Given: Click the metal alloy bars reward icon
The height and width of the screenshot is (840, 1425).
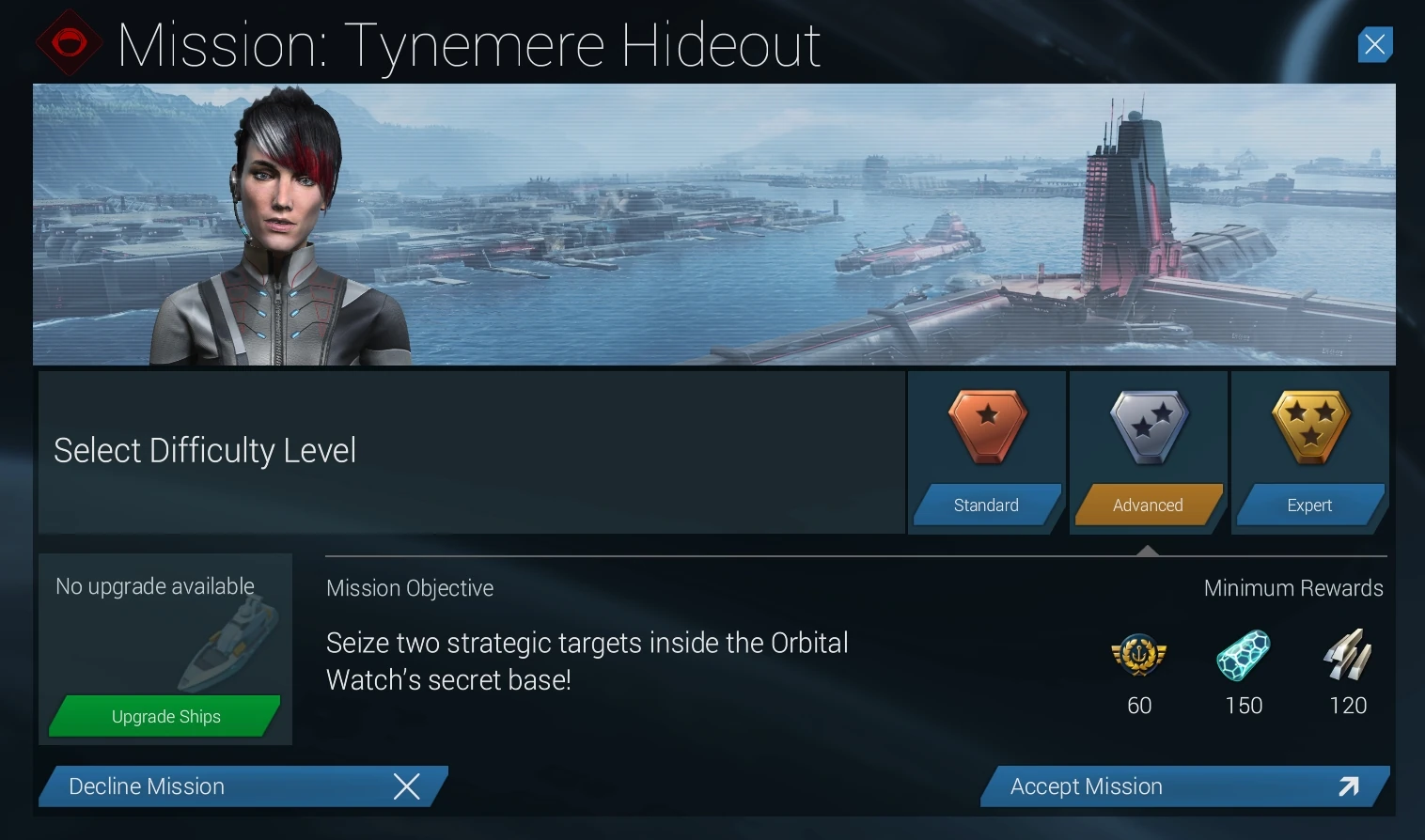Looking at the screenshot, I should point(1348,655).
